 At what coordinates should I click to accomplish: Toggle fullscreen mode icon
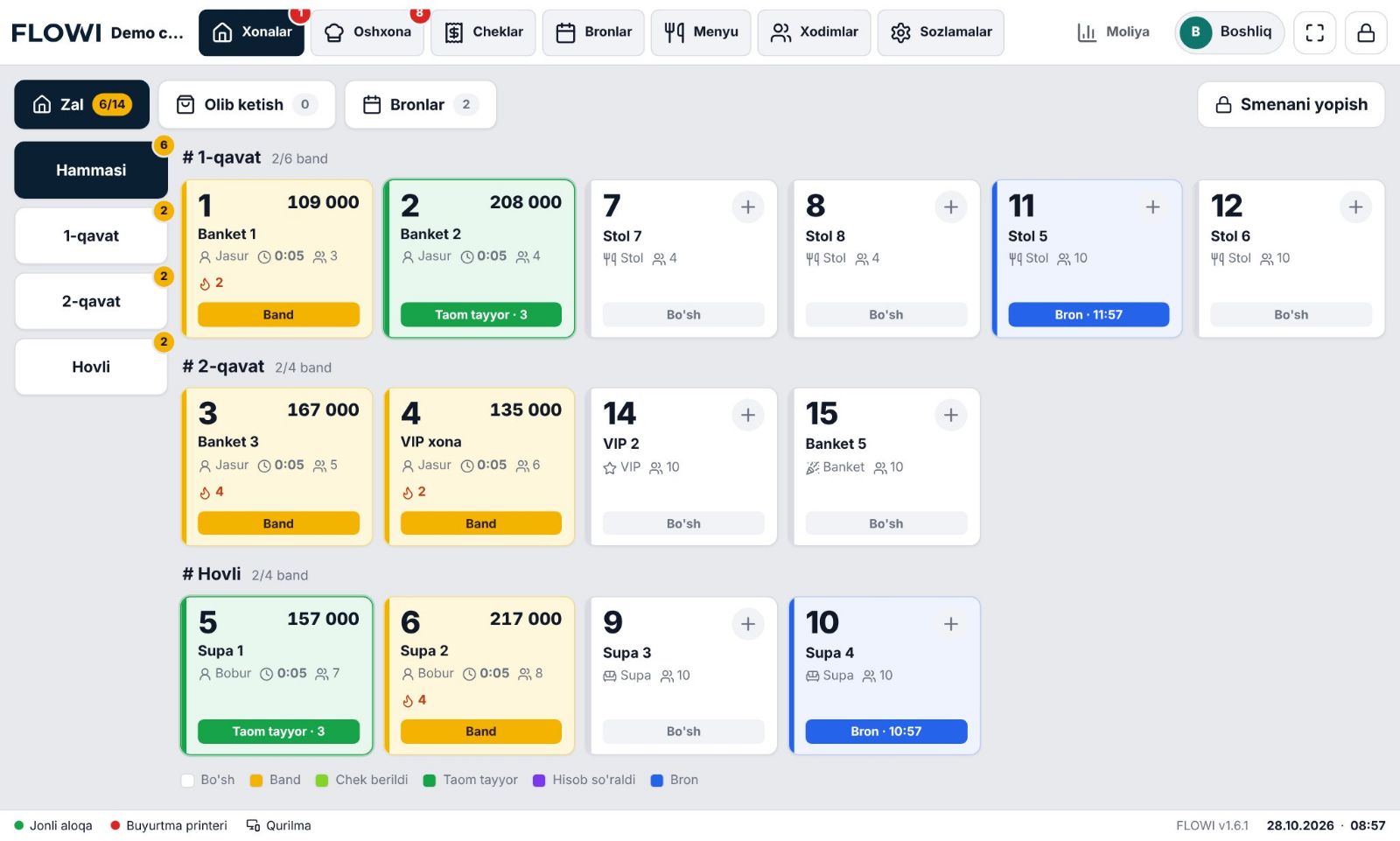pos(1314,32)
